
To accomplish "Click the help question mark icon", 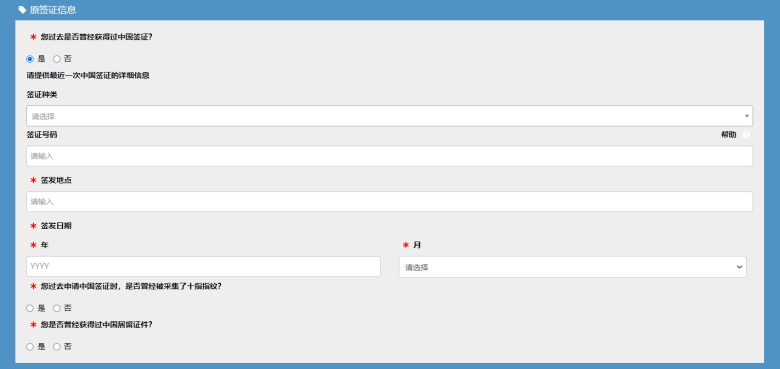I will [x=745, y=135].
